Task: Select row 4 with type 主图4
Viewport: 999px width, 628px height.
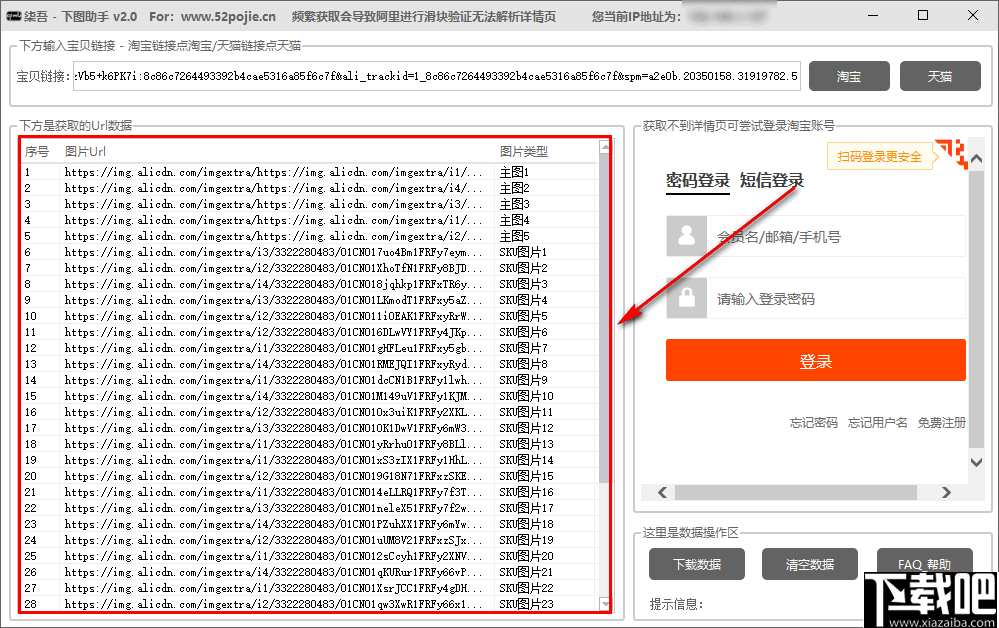Action: click(310, 220)
